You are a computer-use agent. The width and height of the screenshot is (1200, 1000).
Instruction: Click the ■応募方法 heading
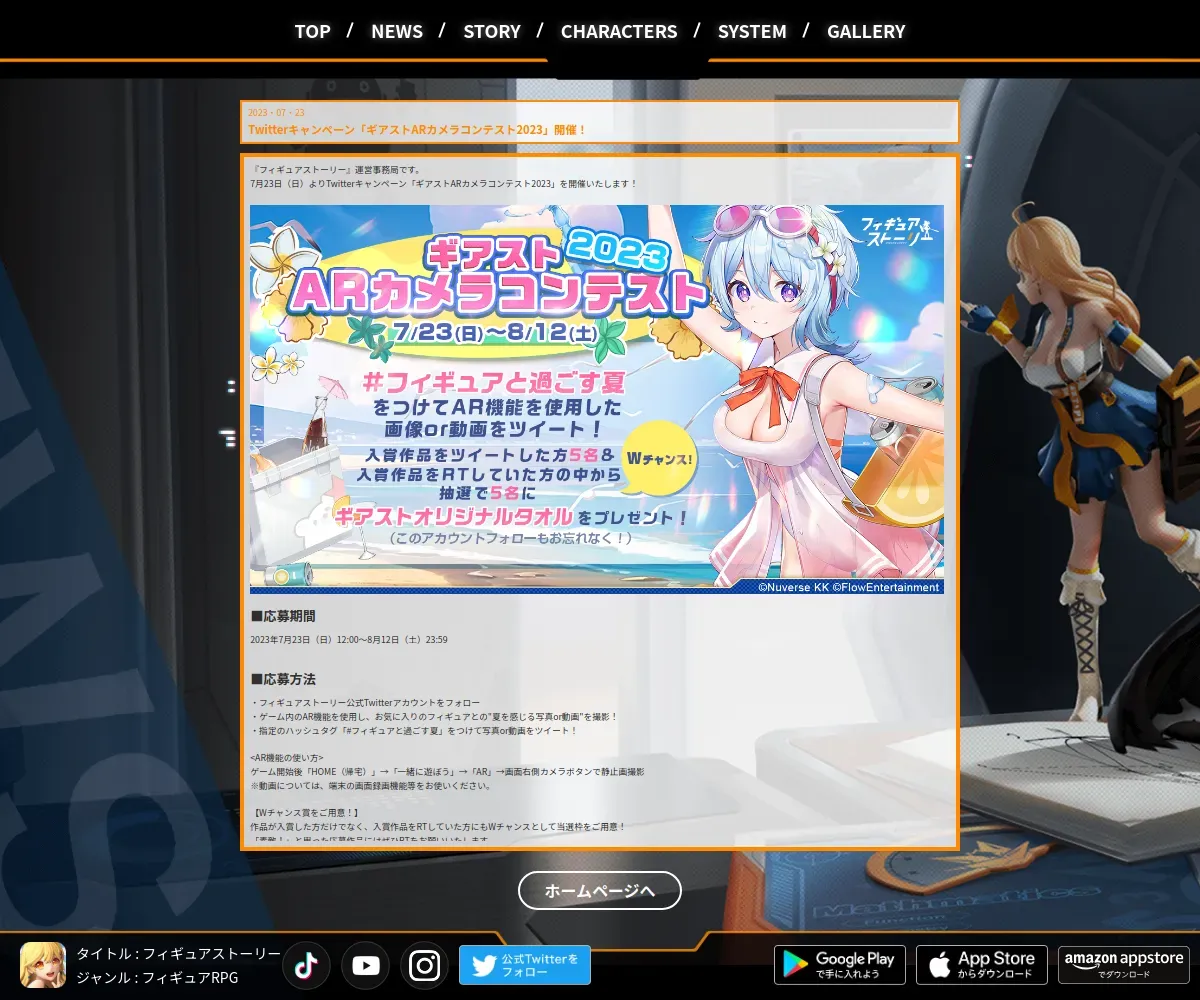[283, 679]
